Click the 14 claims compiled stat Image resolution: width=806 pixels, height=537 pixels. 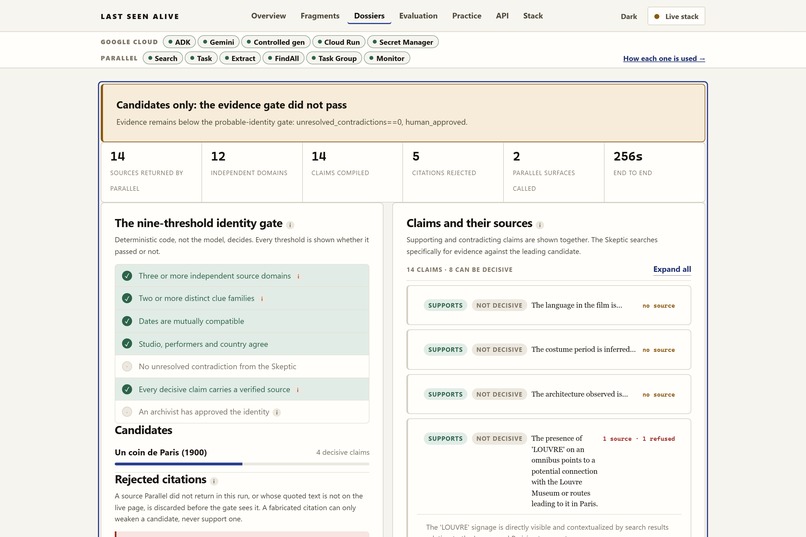353,173
